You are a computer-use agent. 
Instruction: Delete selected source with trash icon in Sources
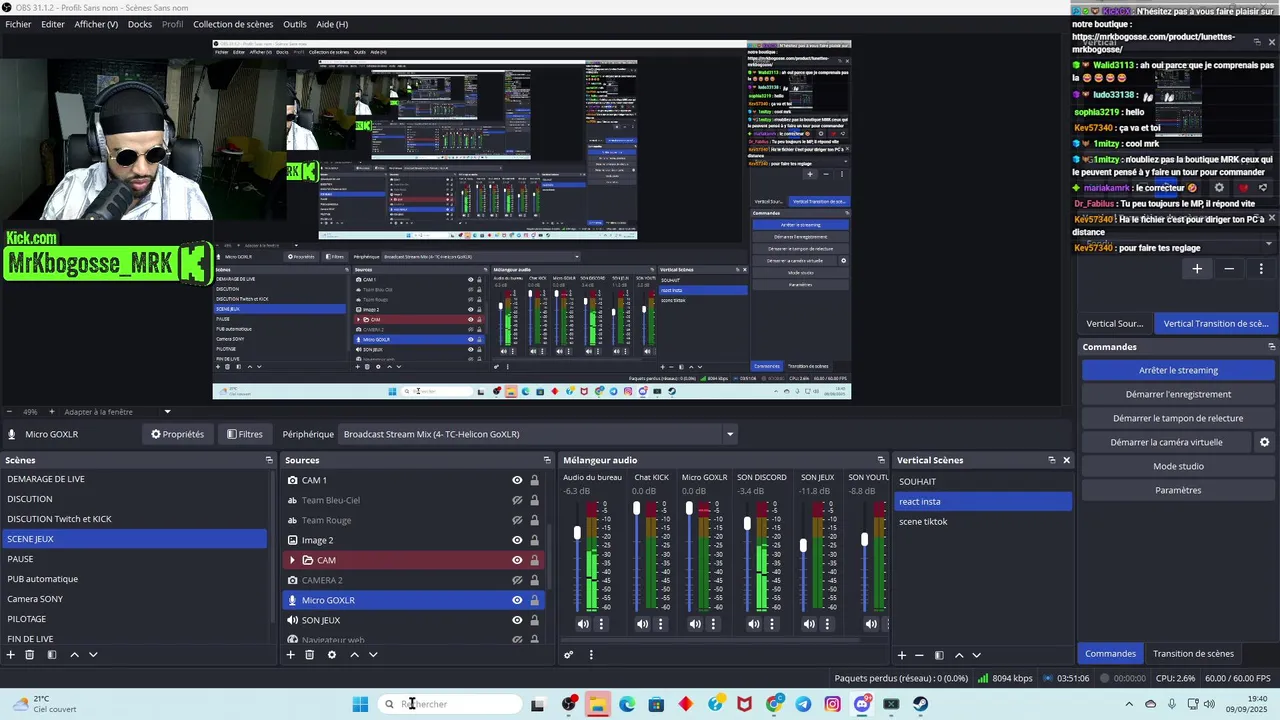pos(309,655)
